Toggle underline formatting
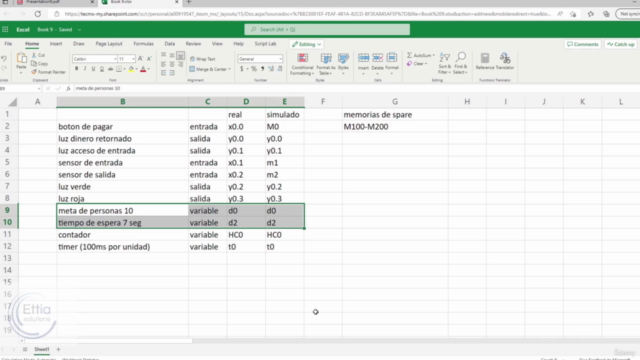This screenshot has height=360, width=640. (93, 69)
